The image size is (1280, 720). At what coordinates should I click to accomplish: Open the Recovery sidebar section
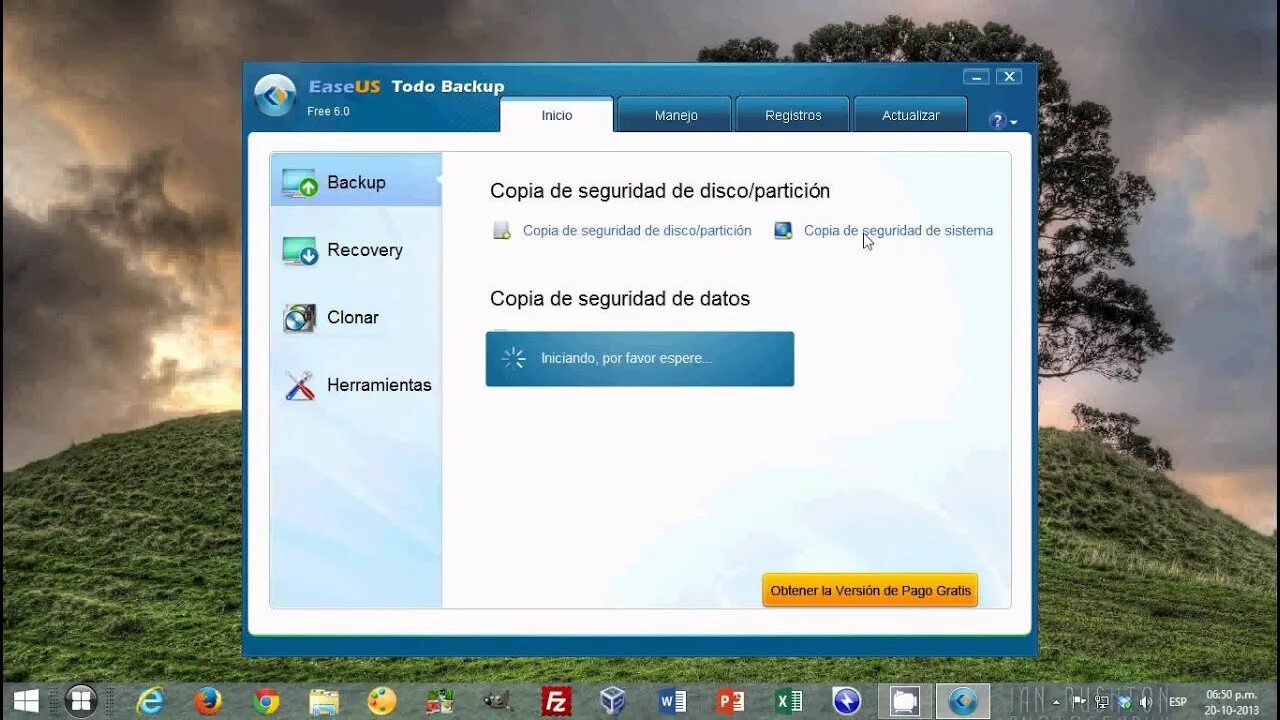[x=356, y=250]
